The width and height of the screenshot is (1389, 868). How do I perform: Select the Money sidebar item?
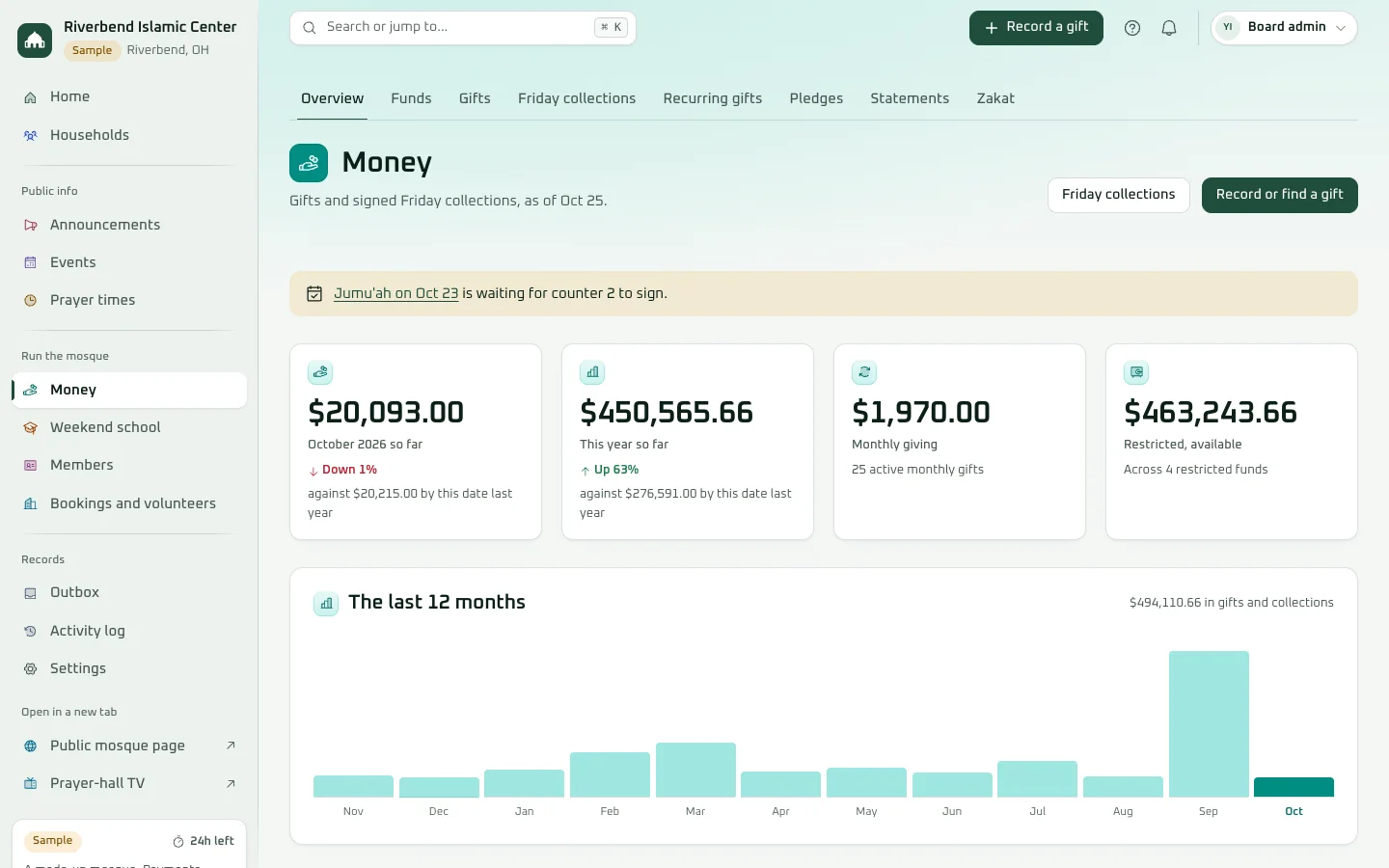point(129,390)
